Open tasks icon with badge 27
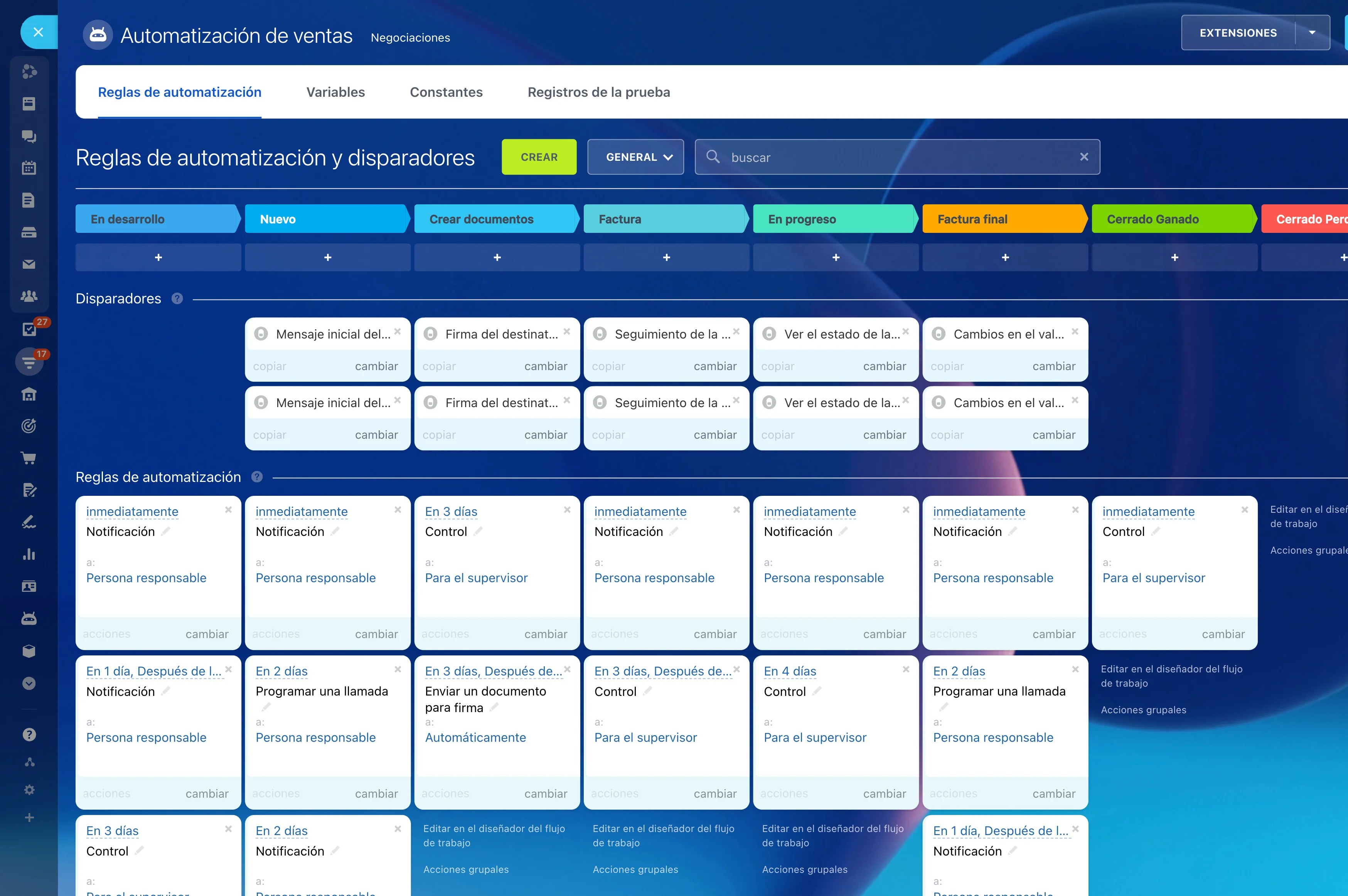 tap(29, 329)
